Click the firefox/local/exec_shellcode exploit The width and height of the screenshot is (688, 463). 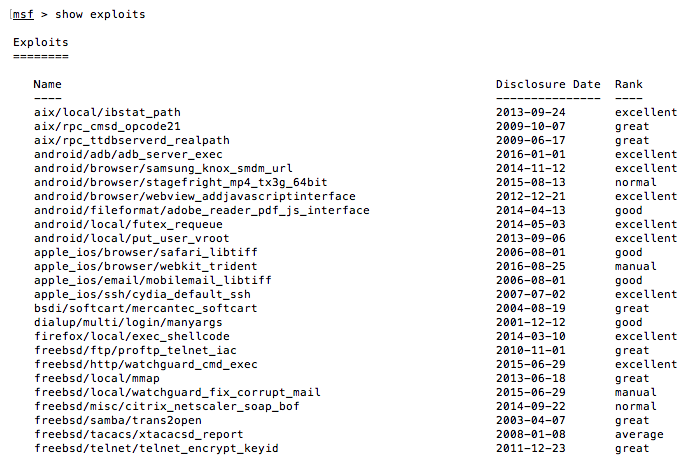(132, 337)
